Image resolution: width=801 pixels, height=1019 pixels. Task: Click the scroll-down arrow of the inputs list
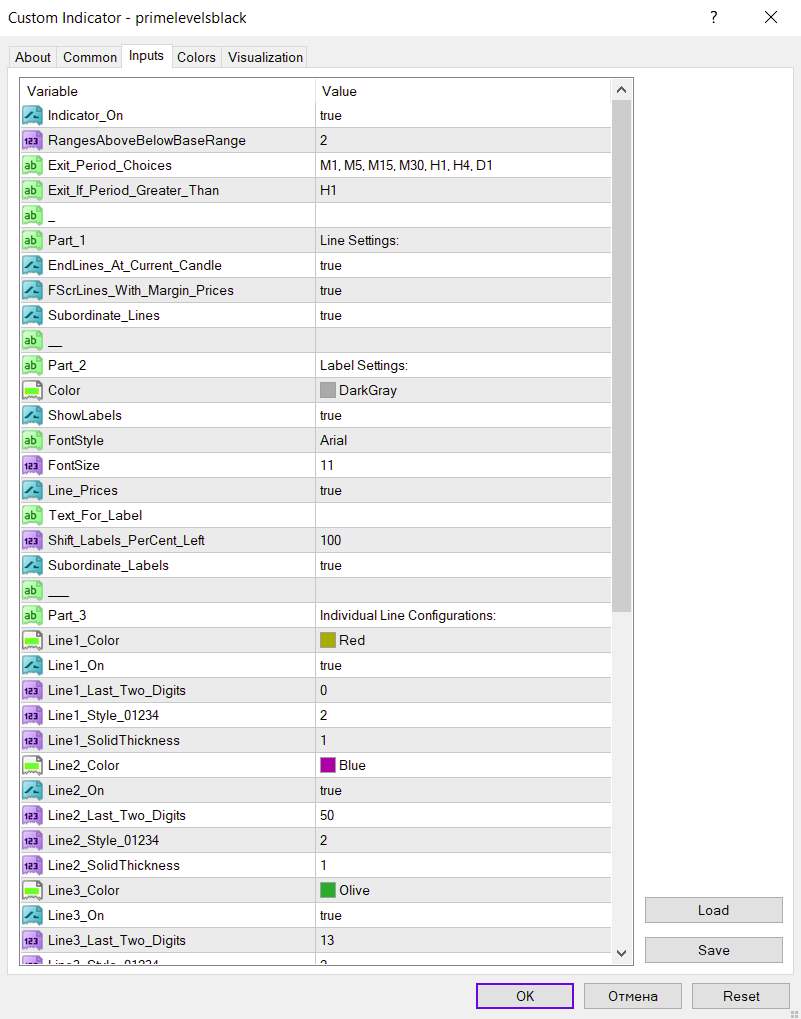pyautogui.click(x=622, y=953)
